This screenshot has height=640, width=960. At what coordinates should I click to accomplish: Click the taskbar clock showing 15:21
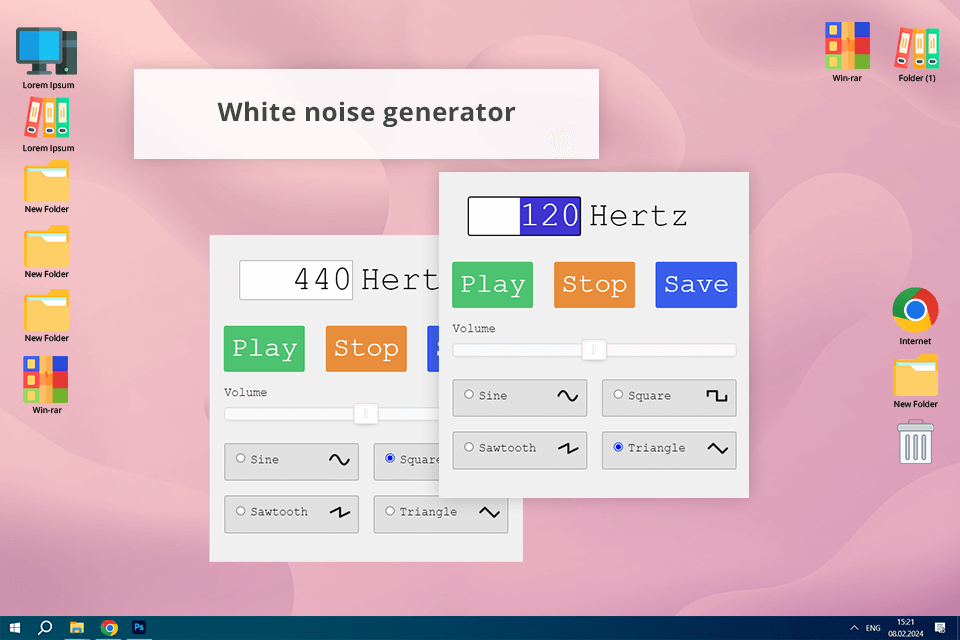pos(906,628)
